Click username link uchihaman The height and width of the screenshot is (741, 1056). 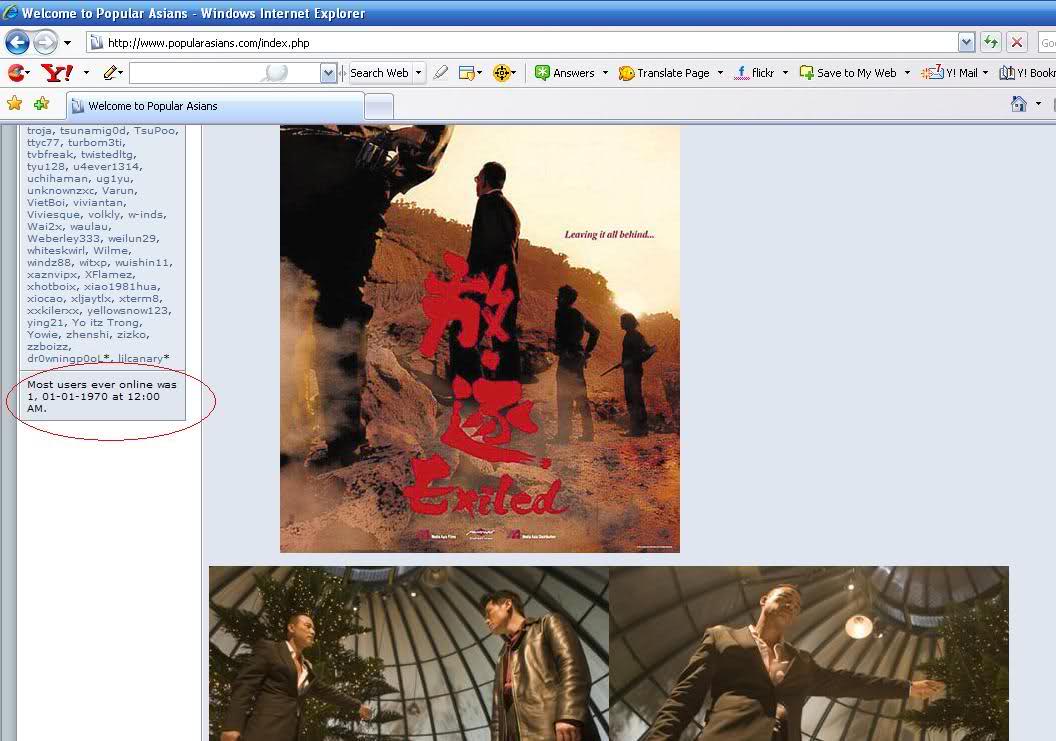point(57,179)
